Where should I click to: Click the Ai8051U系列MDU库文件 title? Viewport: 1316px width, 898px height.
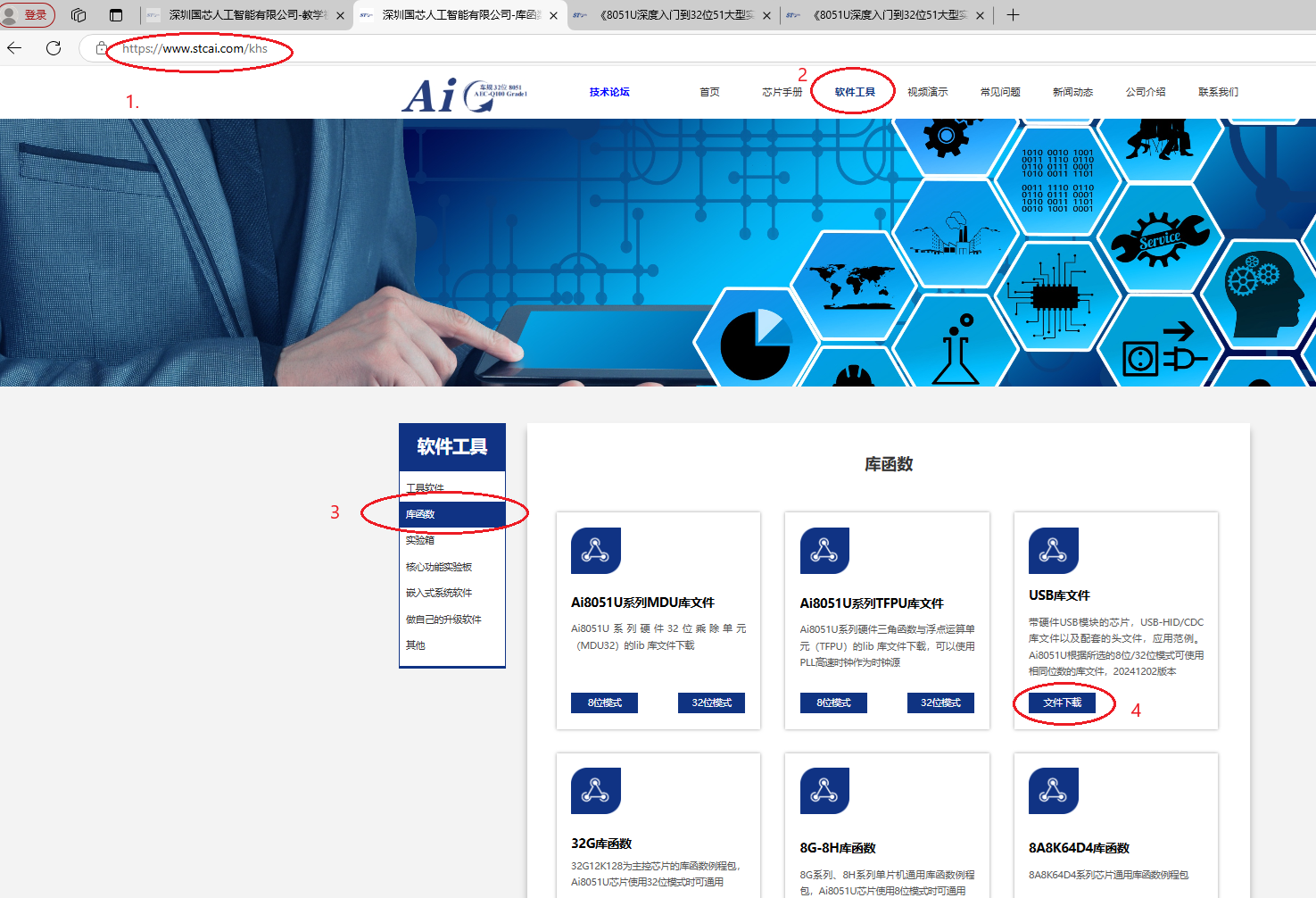click(642, 603)
